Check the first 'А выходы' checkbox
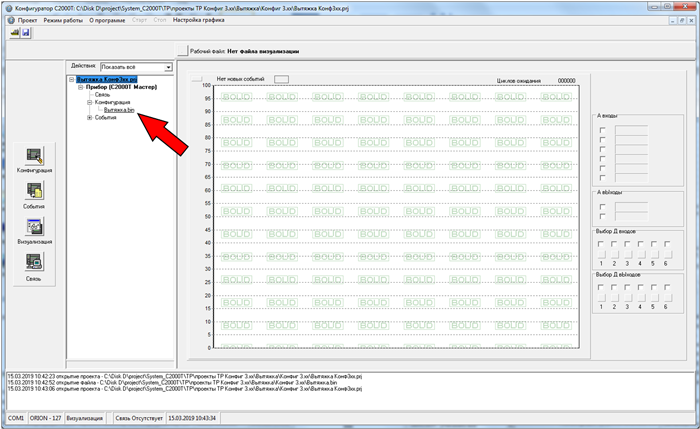The width and height of the screenshot is (700, 429). 601,208
